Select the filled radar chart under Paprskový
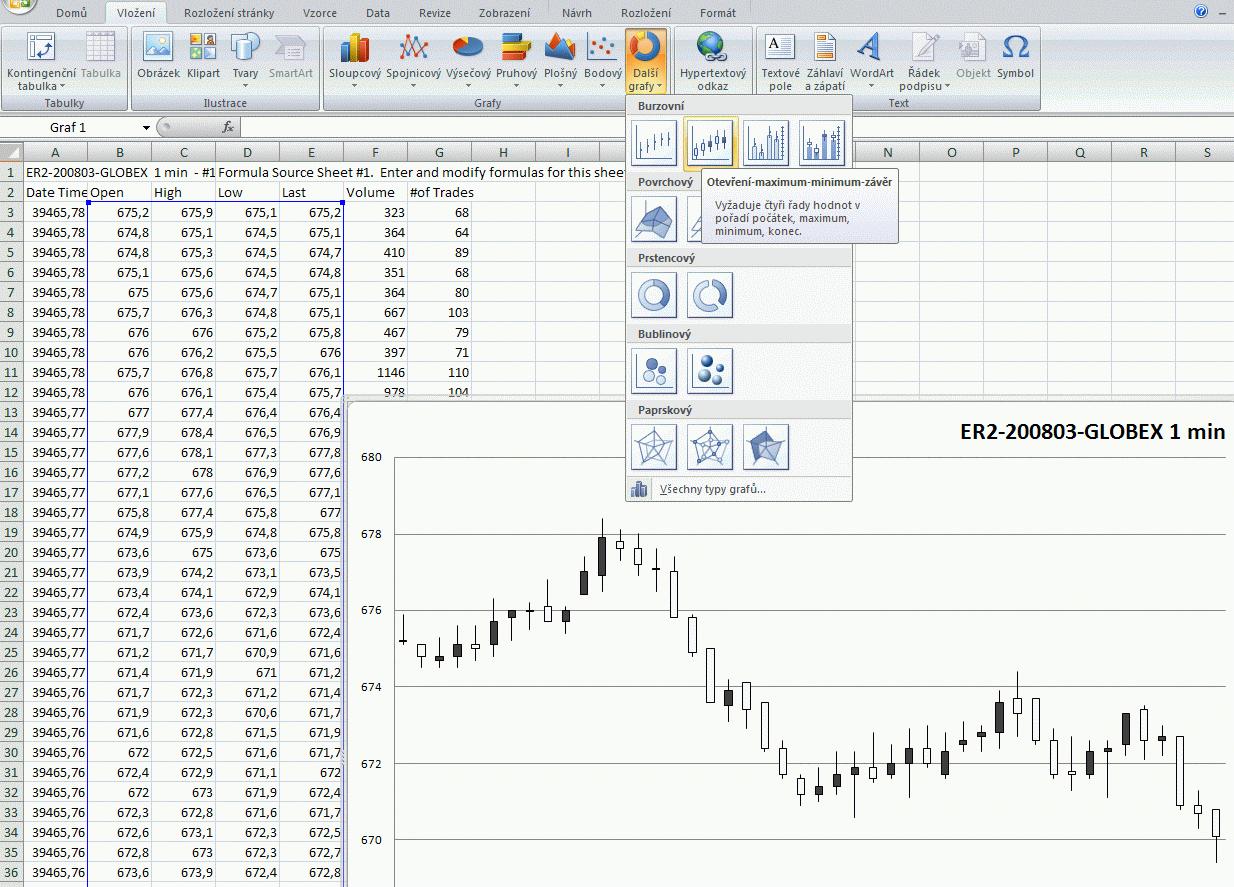 [767, 447]
